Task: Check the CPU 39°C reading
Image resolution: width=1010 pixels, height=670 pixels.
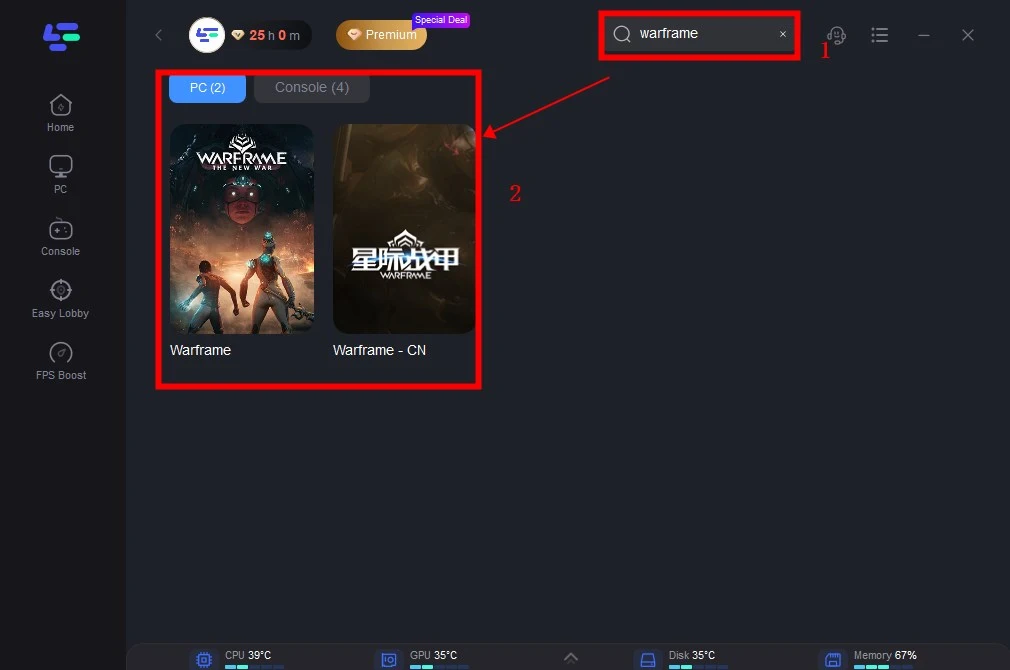Action: coord(248,655)
